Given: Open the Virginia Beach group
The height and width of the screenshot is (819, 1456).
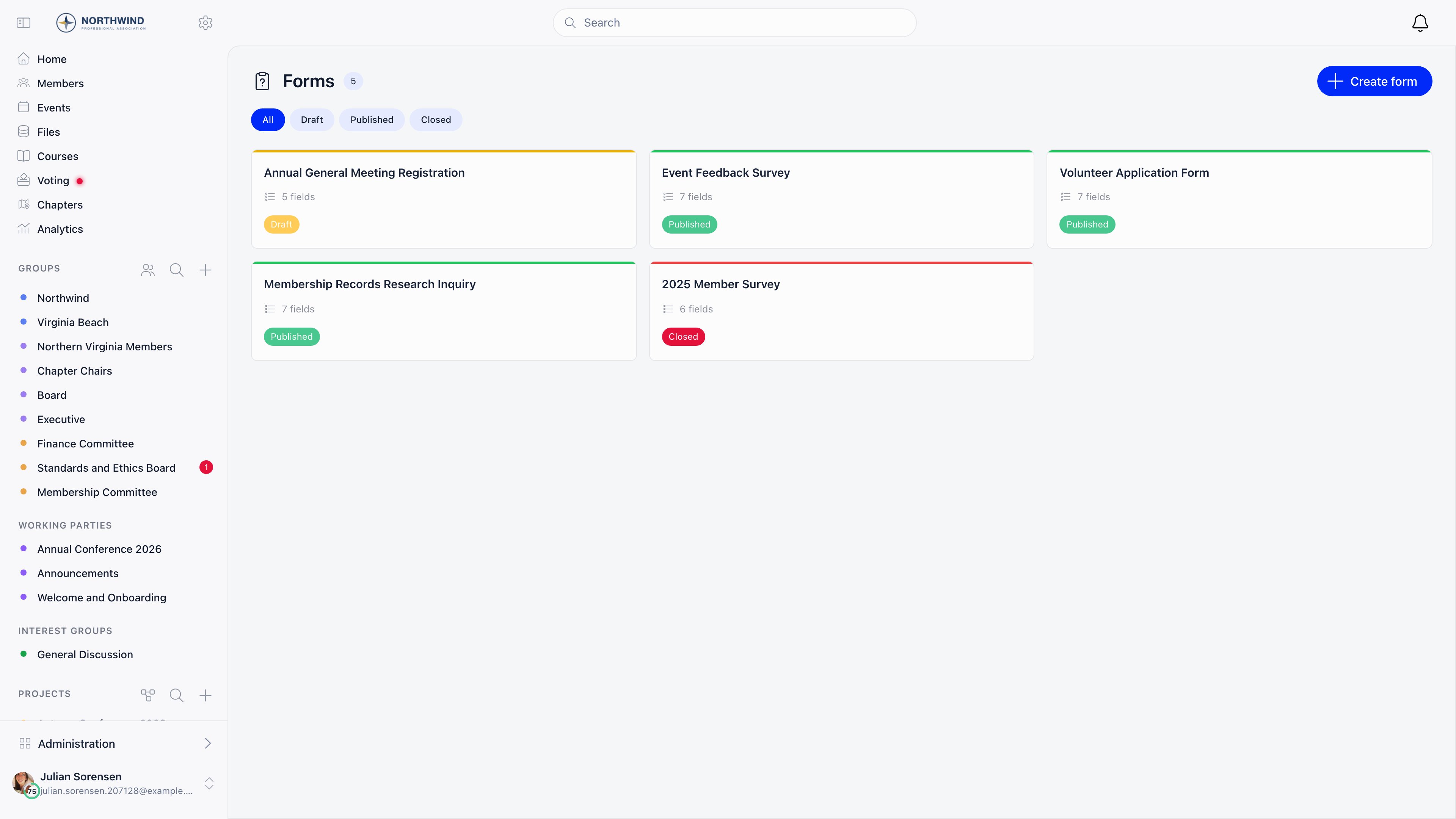Looking at the screenshot, I should click(x=73, y=322).
